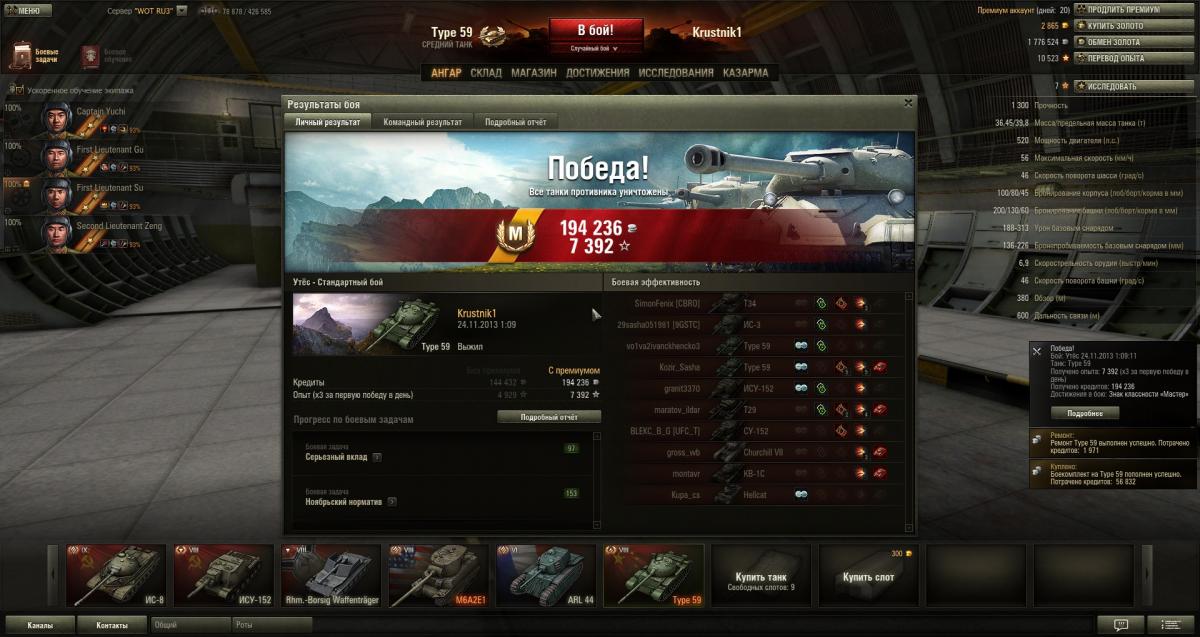The image size is (1200, 637).
Task: Click the Подробный отчёт button
Action: tap(549, 417)
